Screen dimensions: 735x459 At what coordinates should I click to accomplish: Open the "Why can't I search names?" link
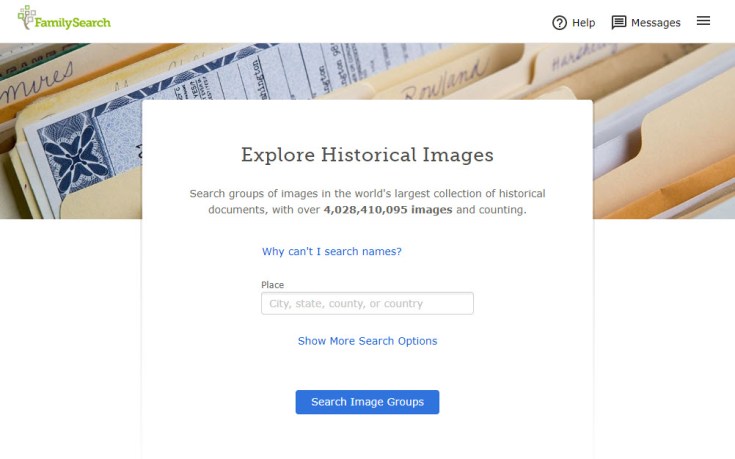[x=331, y=251]
